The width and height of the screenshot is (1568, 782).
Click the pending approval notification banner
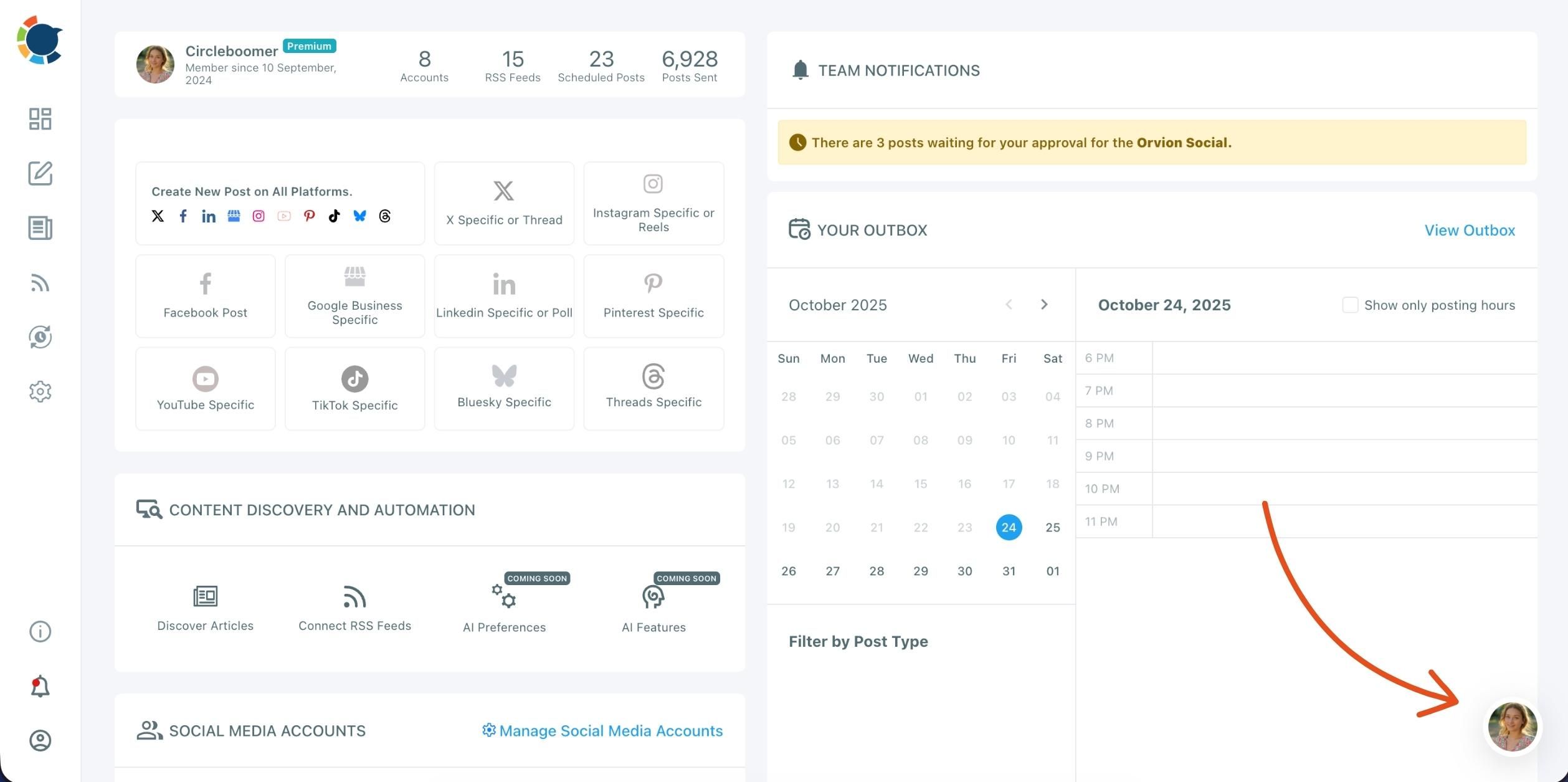[1151, 143]
